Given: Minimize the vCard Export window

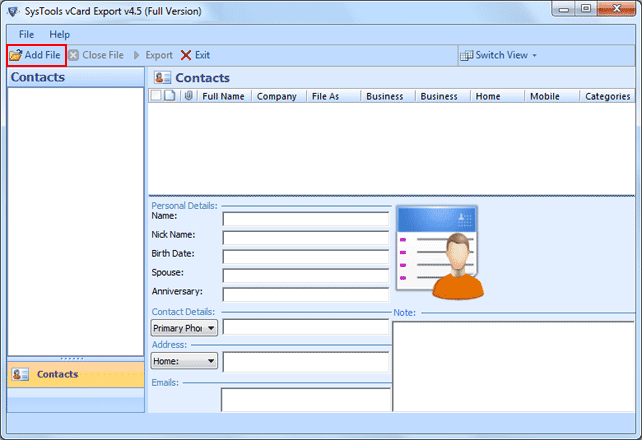Looking at the screenshot, I should (564, 9).
